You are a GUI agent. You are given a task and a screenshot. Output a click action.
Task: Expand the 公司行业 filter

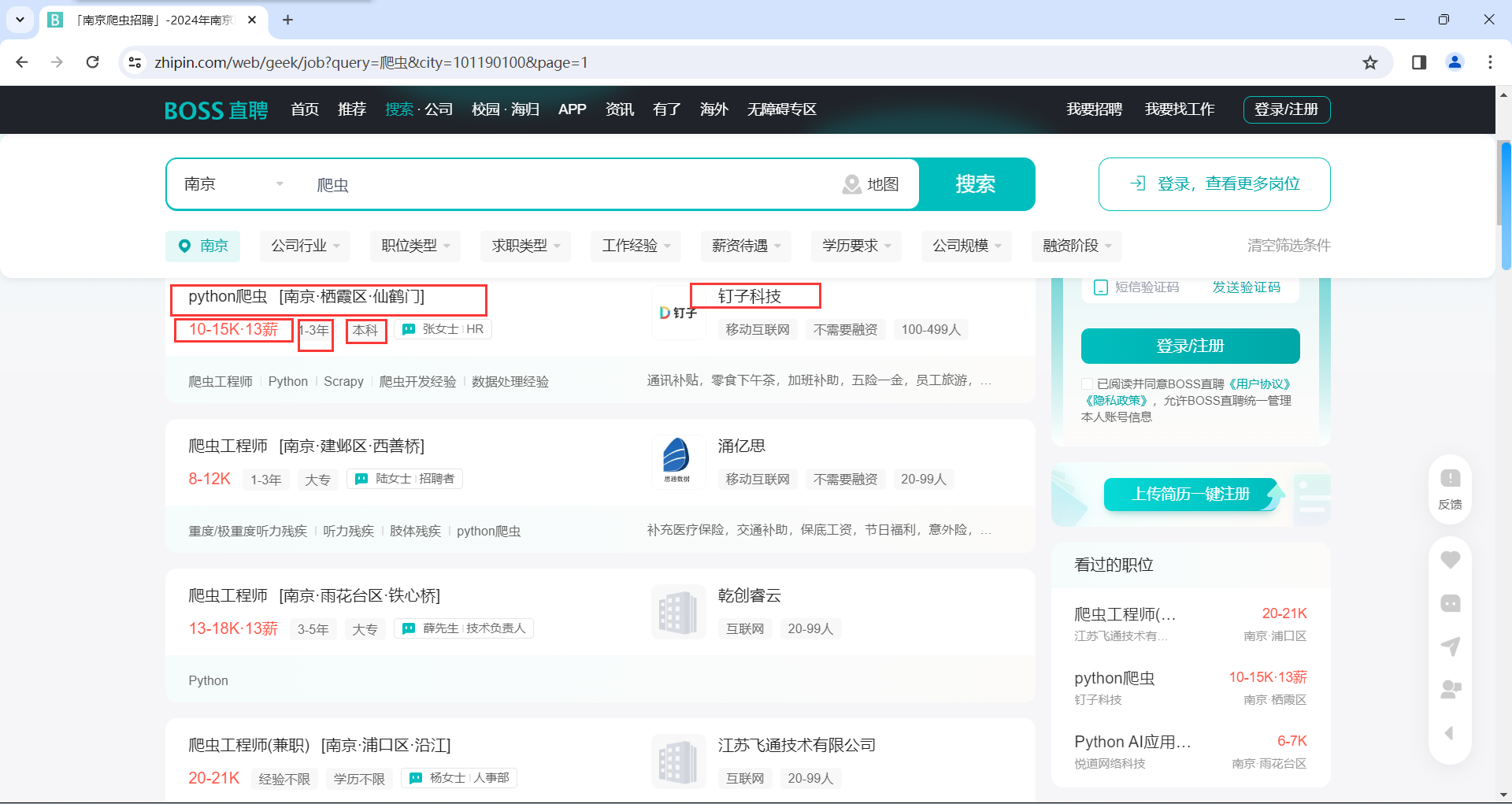point(305,246)
